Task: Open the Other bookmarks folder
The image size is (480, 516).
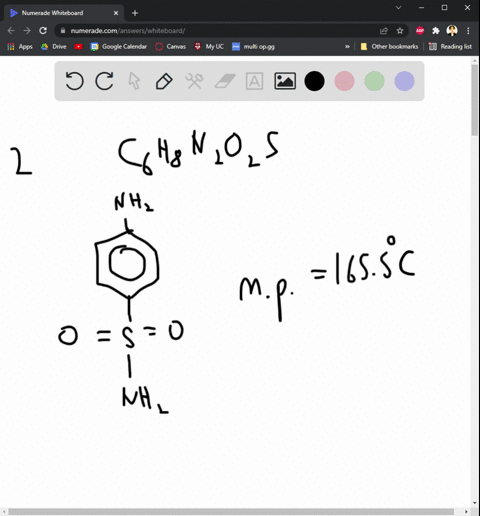Action: 389,47
